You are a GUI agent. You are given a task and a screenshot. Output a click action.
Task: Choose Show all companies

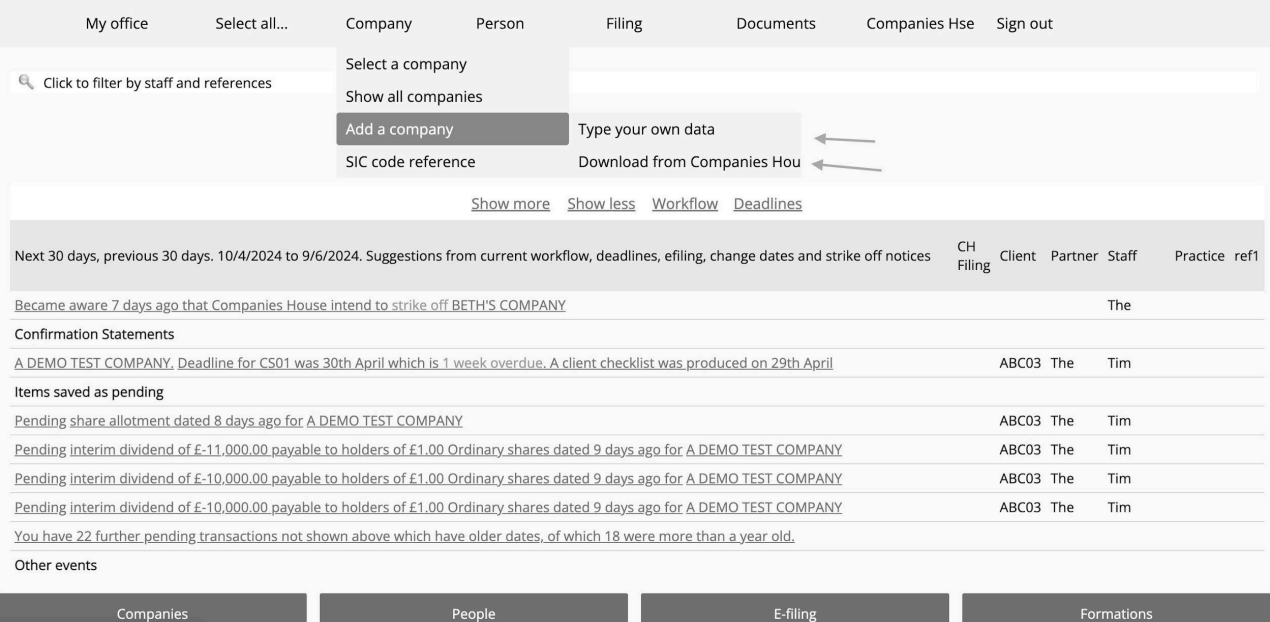click(453, 97)
